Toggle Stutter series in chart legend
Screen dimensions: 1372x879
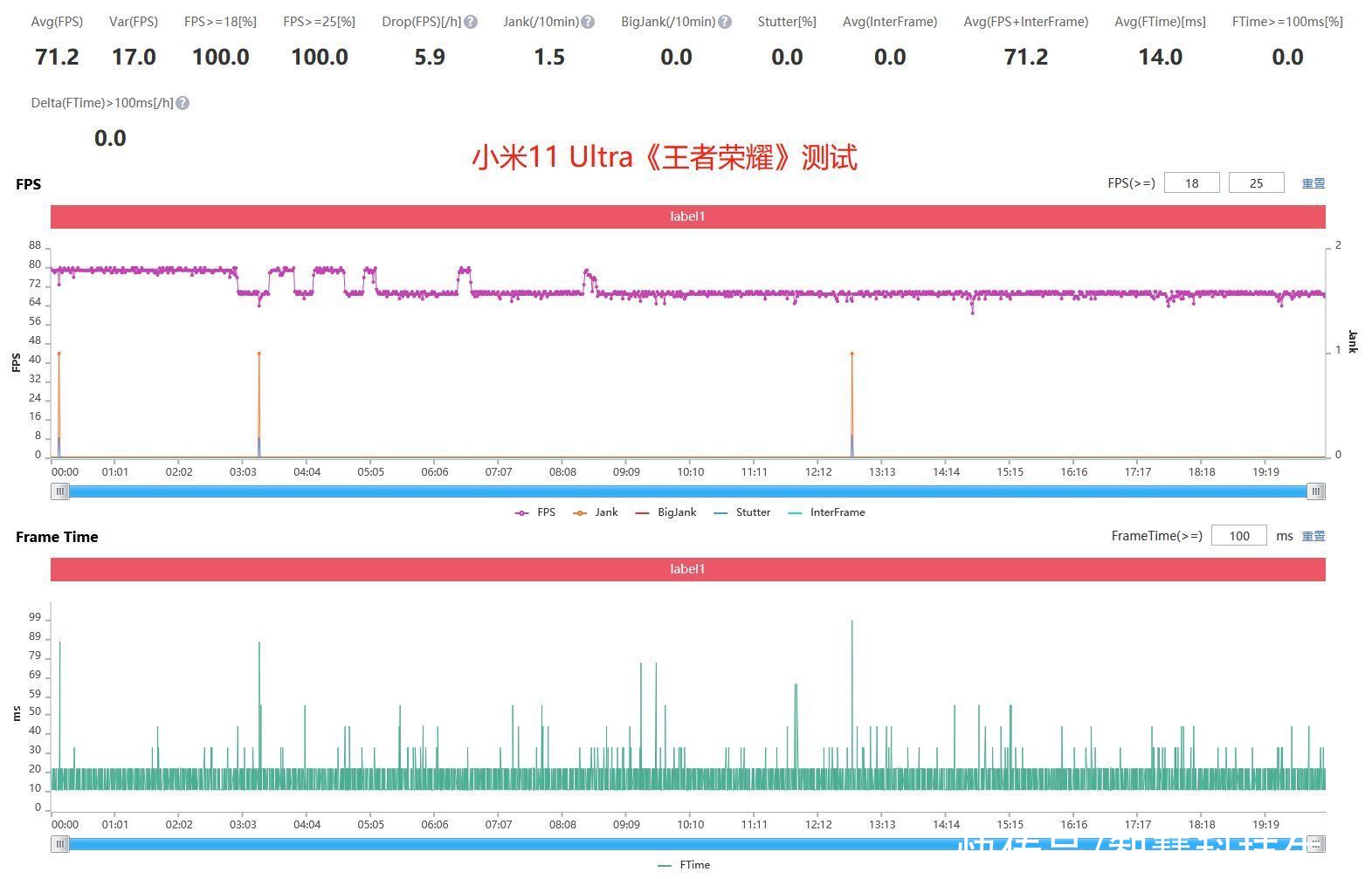click(742, 512)
